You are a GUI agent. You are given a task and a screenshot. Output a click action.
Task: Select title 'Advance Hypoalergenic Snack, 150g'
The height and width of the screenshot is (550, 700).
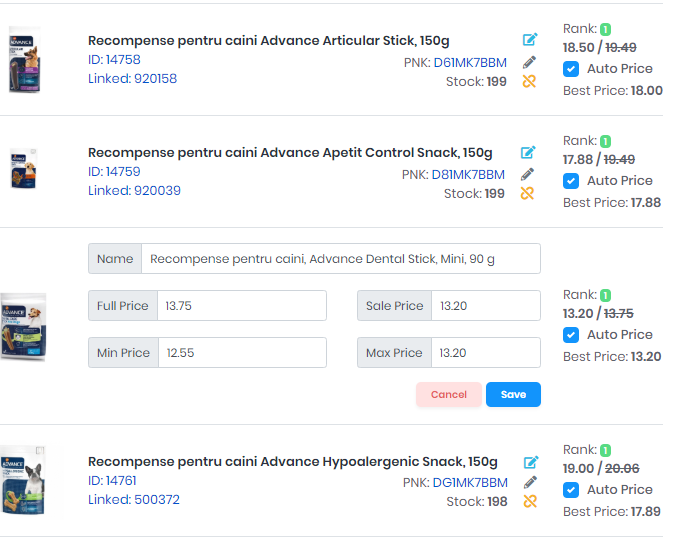pos(379,462)
